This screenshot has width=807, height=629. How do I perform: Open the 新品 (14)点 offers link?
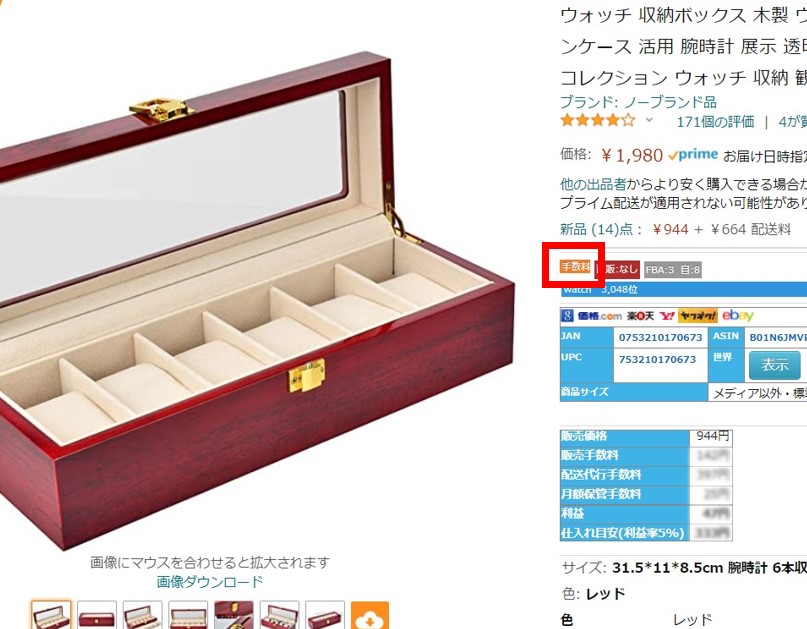(596, 229)
